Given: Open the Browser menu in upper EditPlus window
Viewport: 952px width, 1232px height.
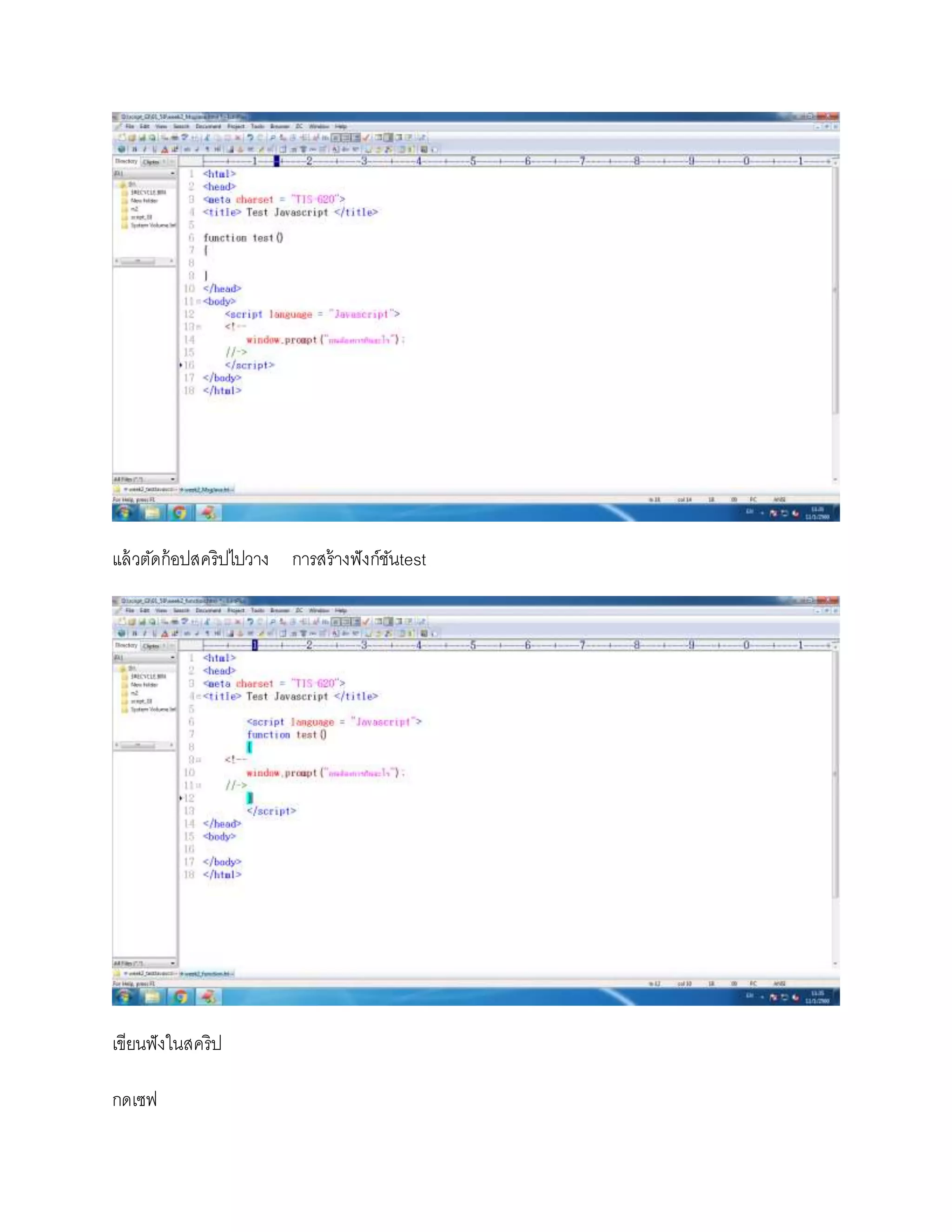Looking at the screenshot, I should 280,126.
